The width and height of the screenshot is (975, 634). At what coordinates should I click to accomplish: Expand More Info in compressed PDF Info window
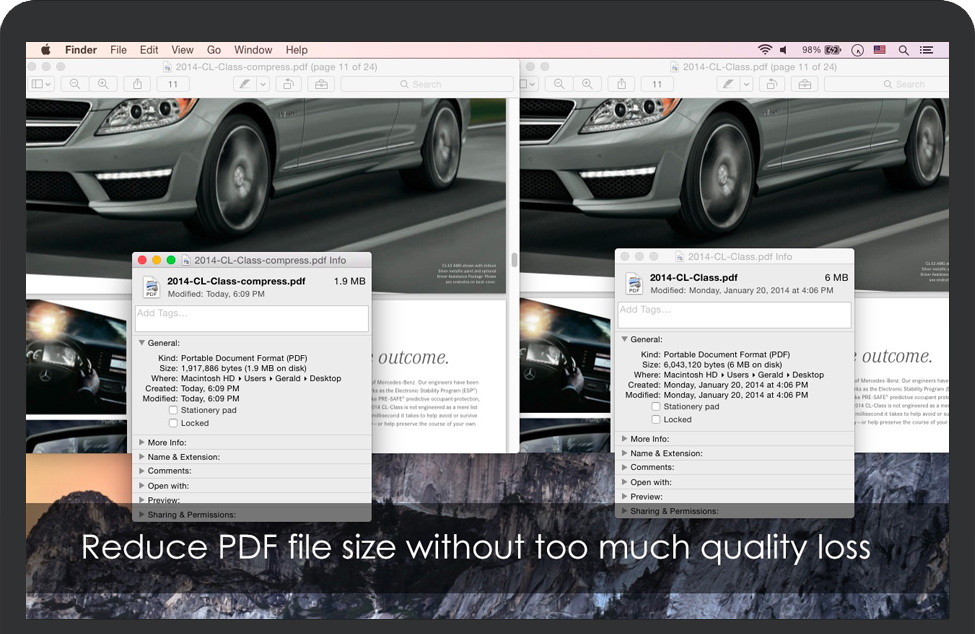pyautogui.click(x=142, y=442)
